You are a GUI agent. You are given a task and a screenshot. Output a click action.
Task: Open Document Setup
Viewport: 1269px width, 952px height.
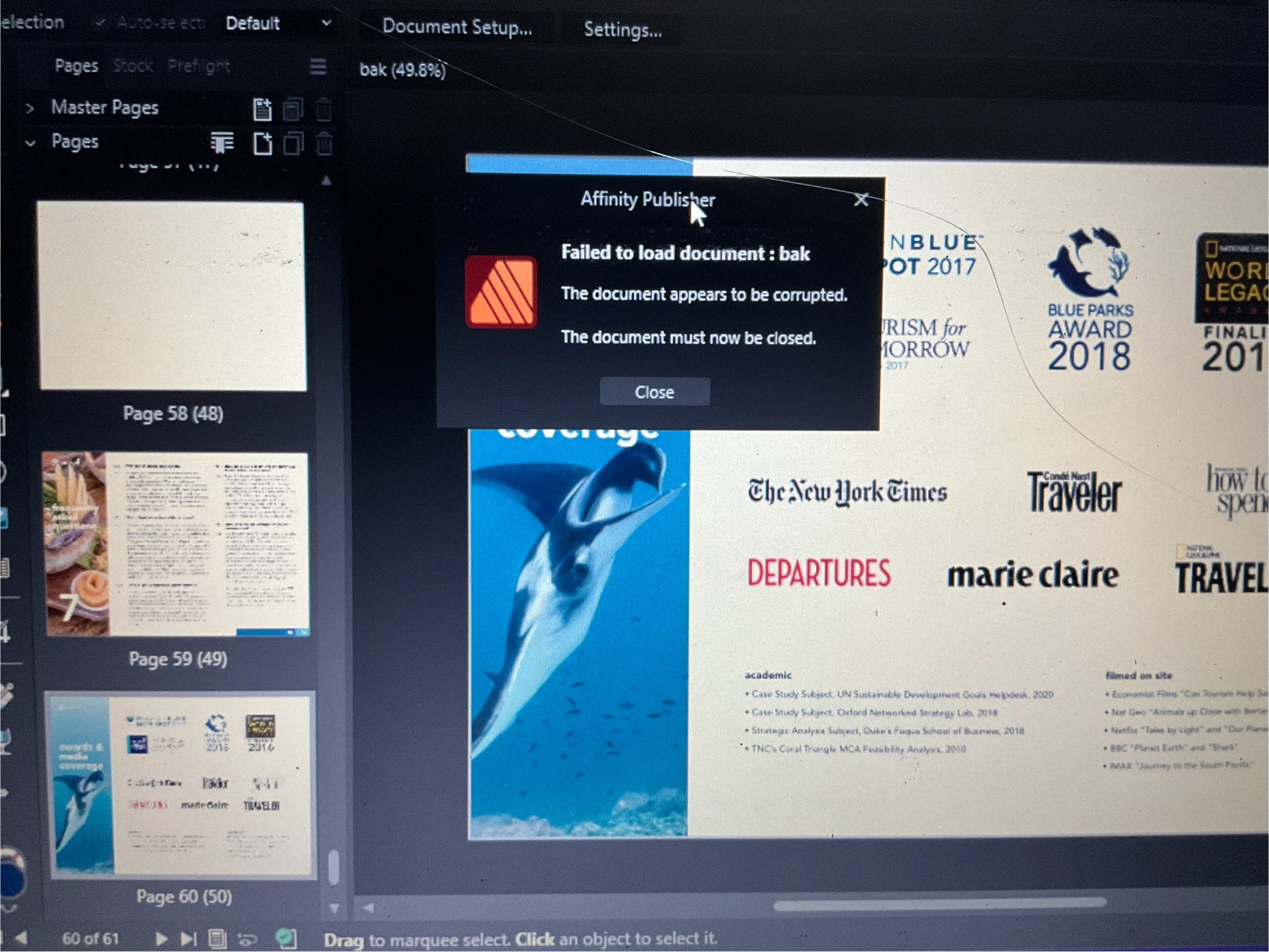pyautogui.click(x=458, y=26)
